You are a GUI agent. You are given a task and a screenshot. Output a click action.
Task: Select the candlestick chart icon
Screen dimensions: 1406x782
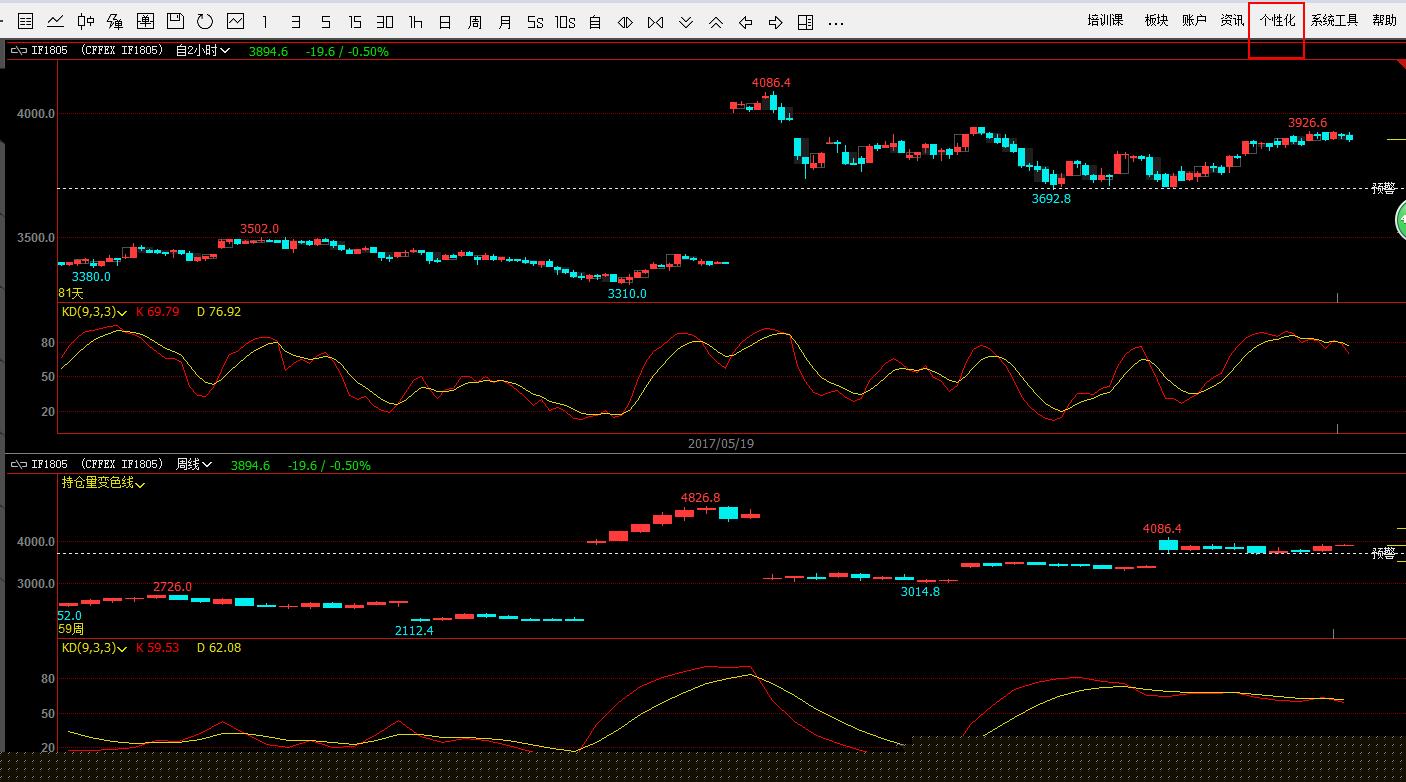pos(86,21)
